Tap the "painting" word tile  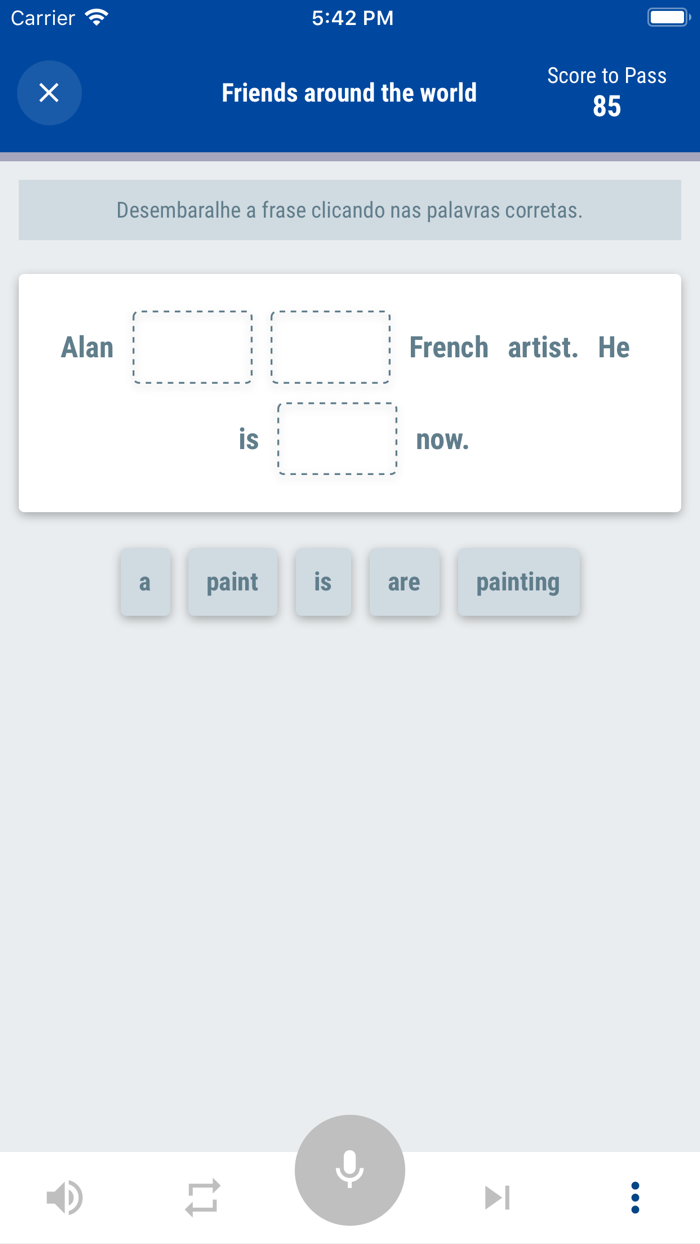tap(518, 582)
